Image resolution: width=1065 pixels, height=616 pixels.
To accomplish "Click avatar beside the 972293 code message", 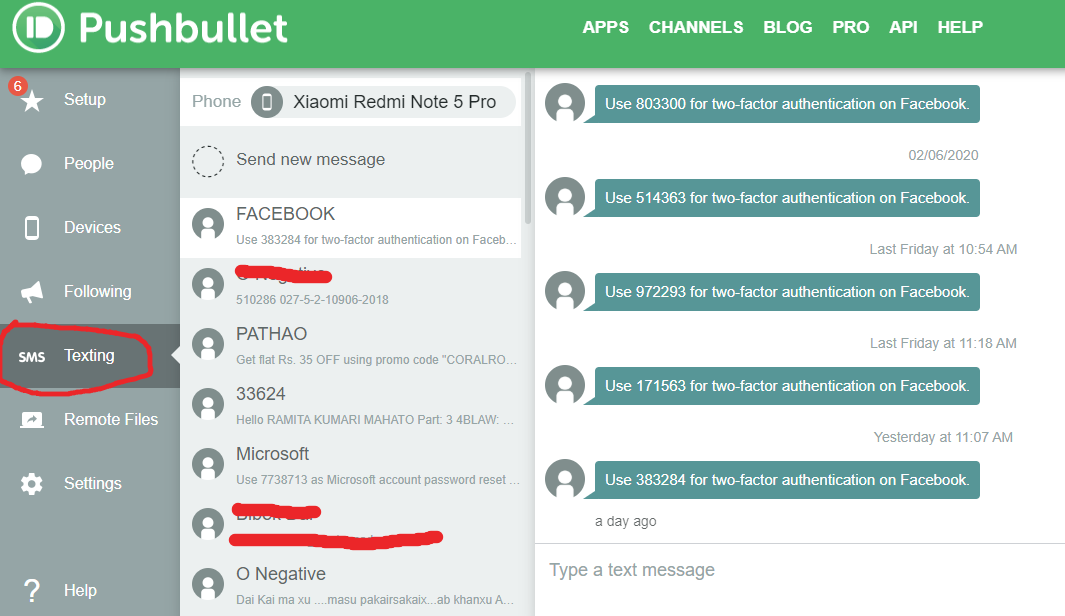I will [x=565, y=291].
